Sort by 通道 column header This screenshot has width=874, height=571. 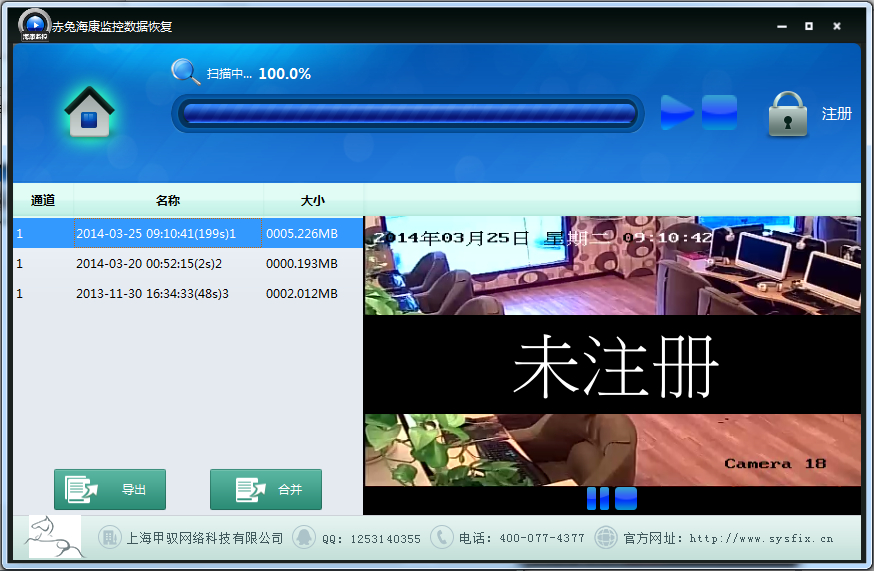coord(43,200)
